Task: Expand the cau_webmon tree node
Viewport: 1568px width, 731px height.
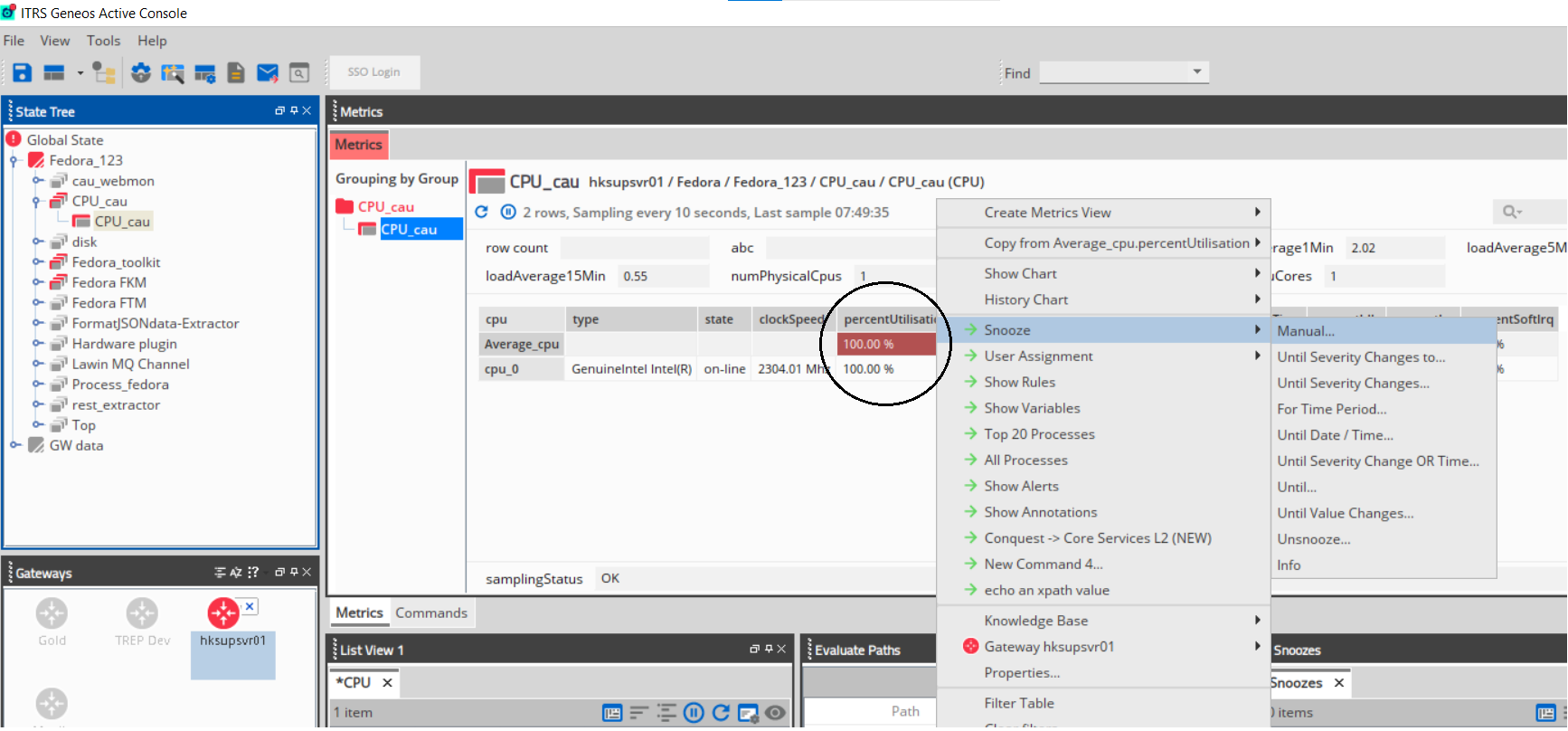Action: pyautogui.click(x=37, y=181)
